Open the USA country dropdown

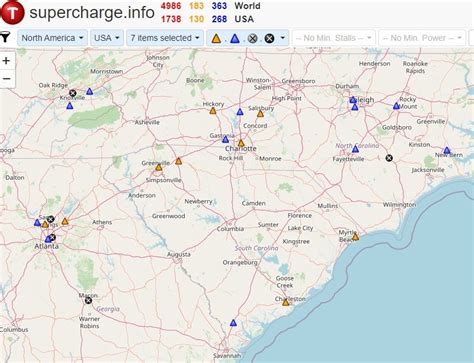click(107, 38)
